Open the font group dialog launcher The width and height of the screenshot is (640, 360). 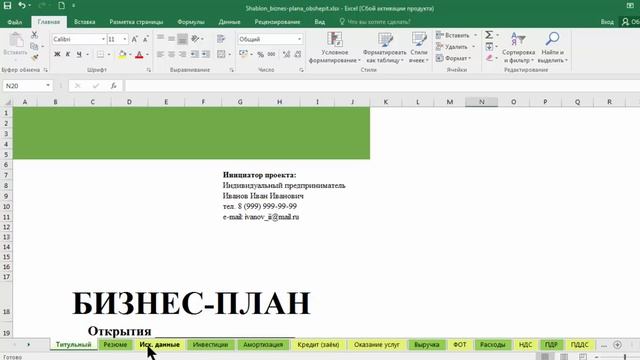coord(149,70)
